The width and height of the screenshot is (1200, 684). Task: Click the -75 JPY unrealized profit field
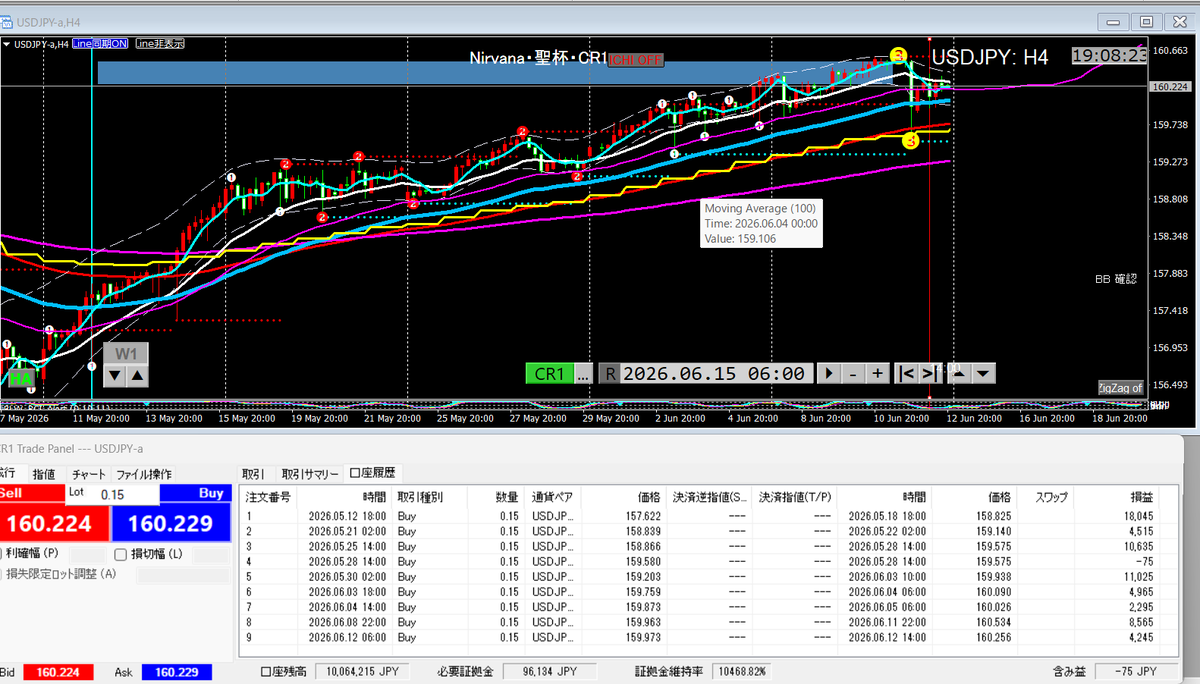[1134, 671]
